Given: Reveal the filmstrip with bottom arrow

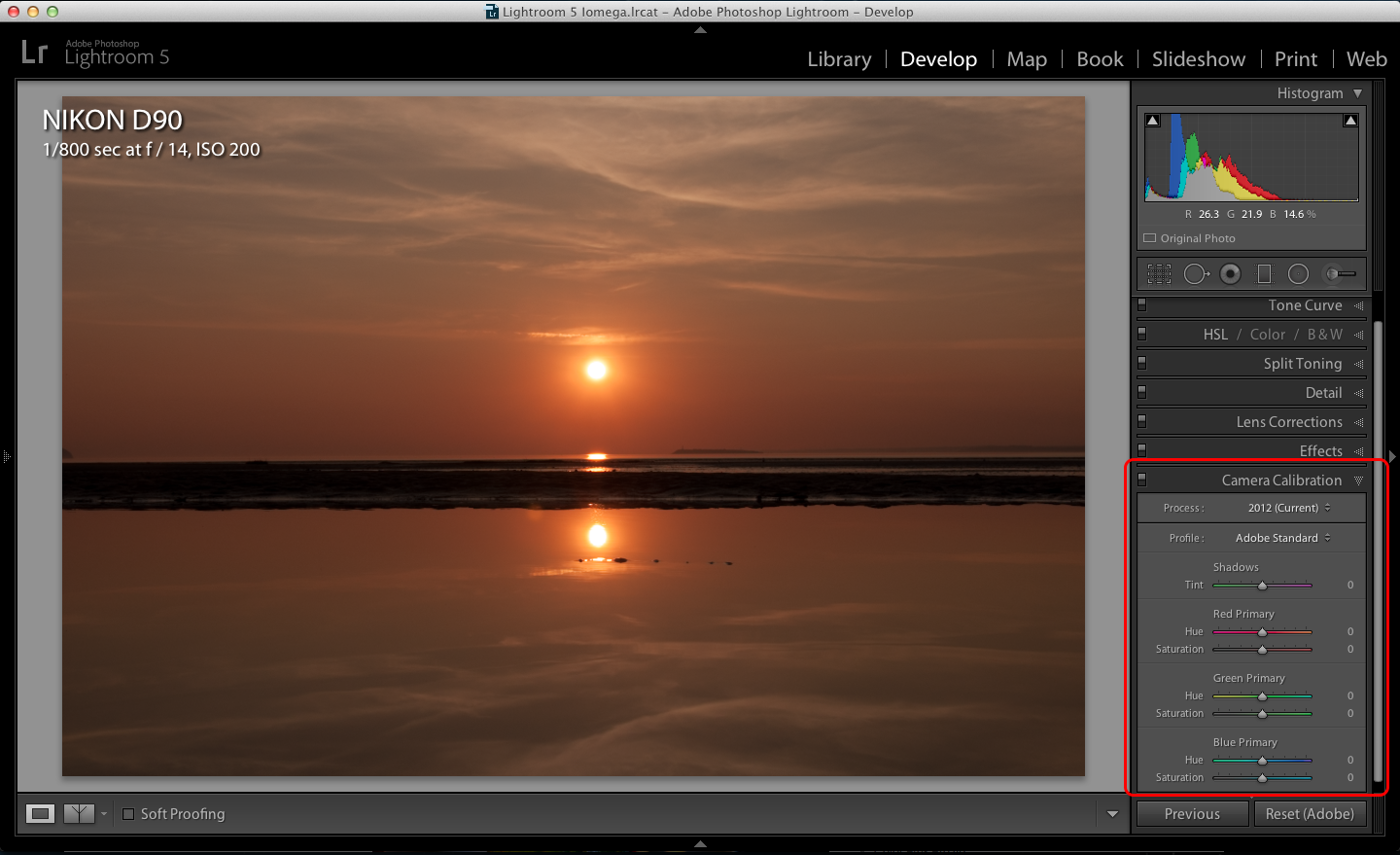Looking at the screenshot, I should [x=700, y=845].
